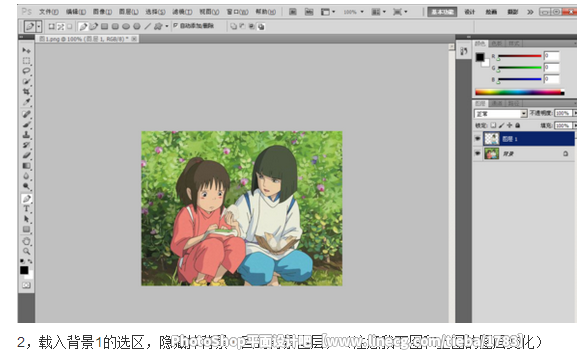The width and height of the screenshot is (579, 360).
Task: Switch to the Channels panel tab
Action: [497, 103]
